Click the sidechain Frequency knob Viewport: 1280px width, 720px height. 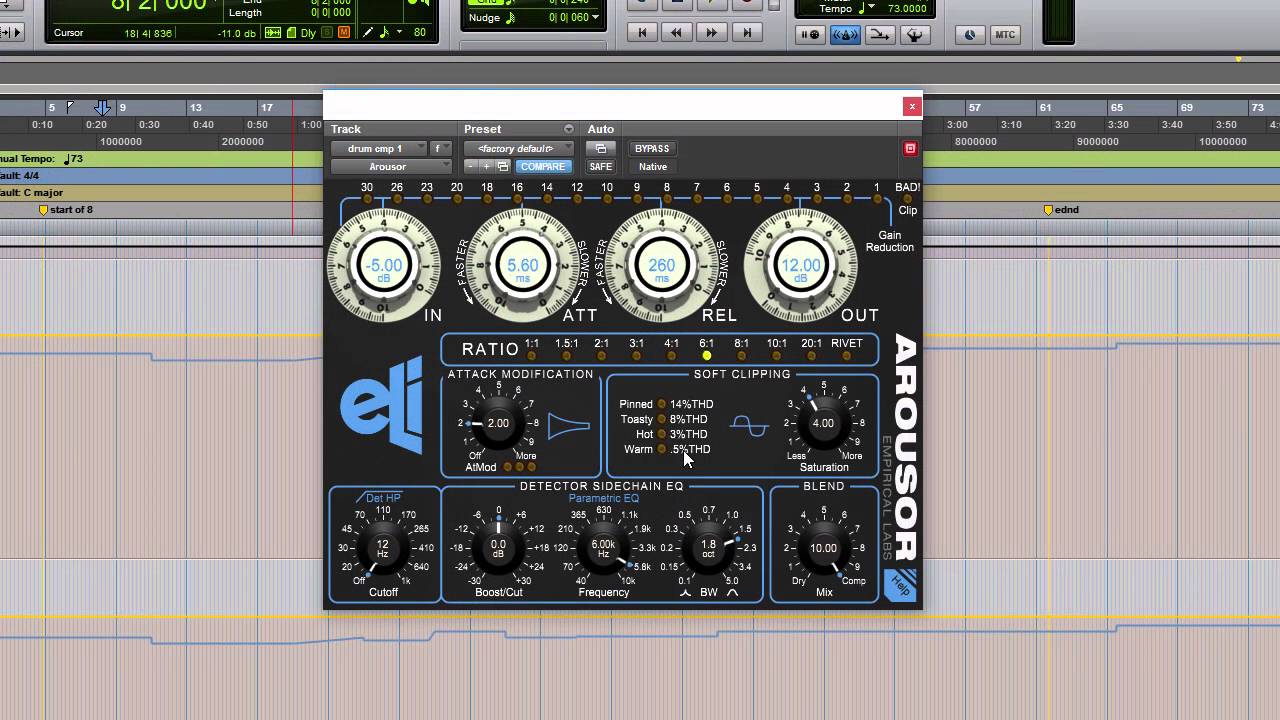(604, 548)
